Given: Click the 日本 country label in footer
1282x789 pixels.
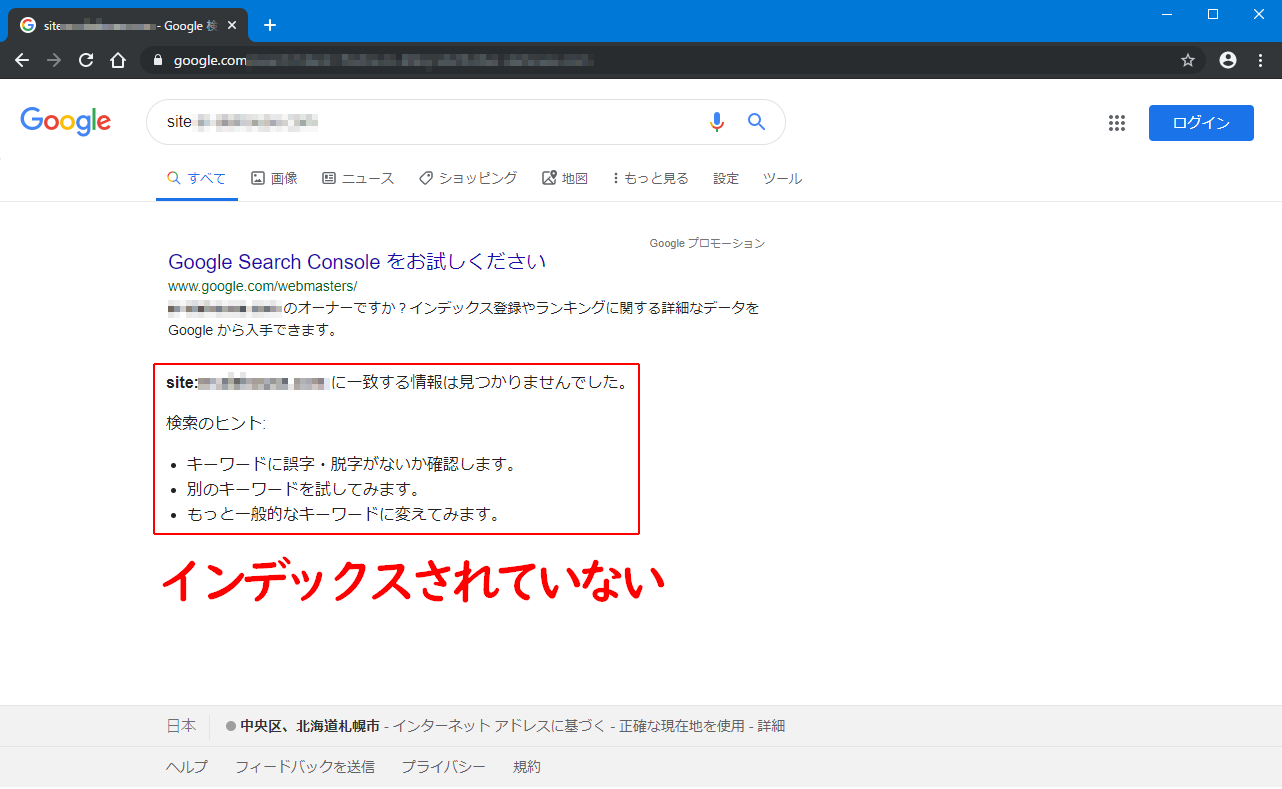Looking at the screenshot, I should point(181,726).
